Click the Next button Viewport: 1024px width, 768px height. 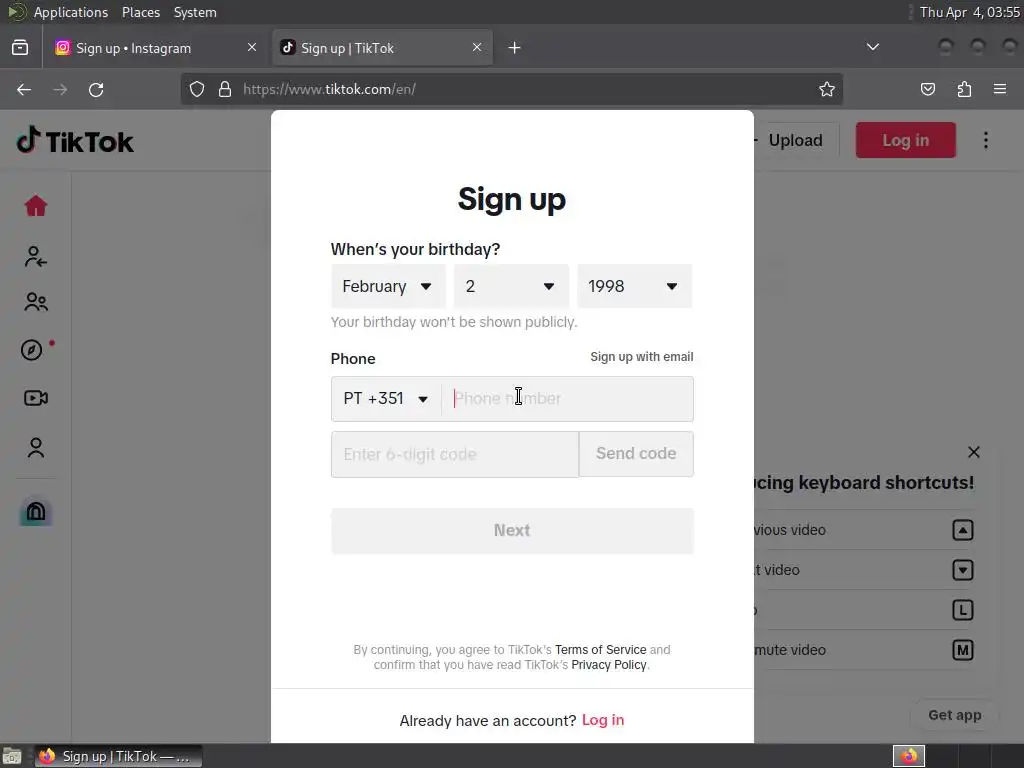[512, 530]
